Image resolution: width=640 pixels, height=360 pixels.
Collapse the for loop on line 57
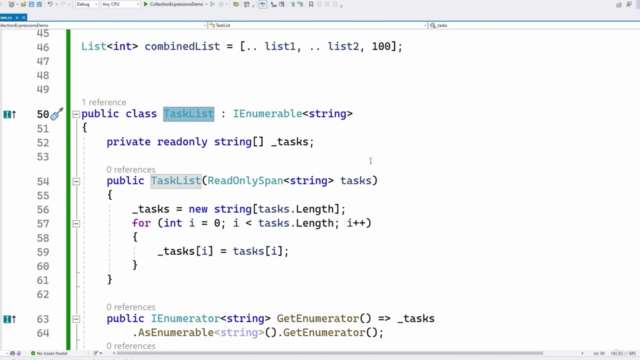pos(76,224)
